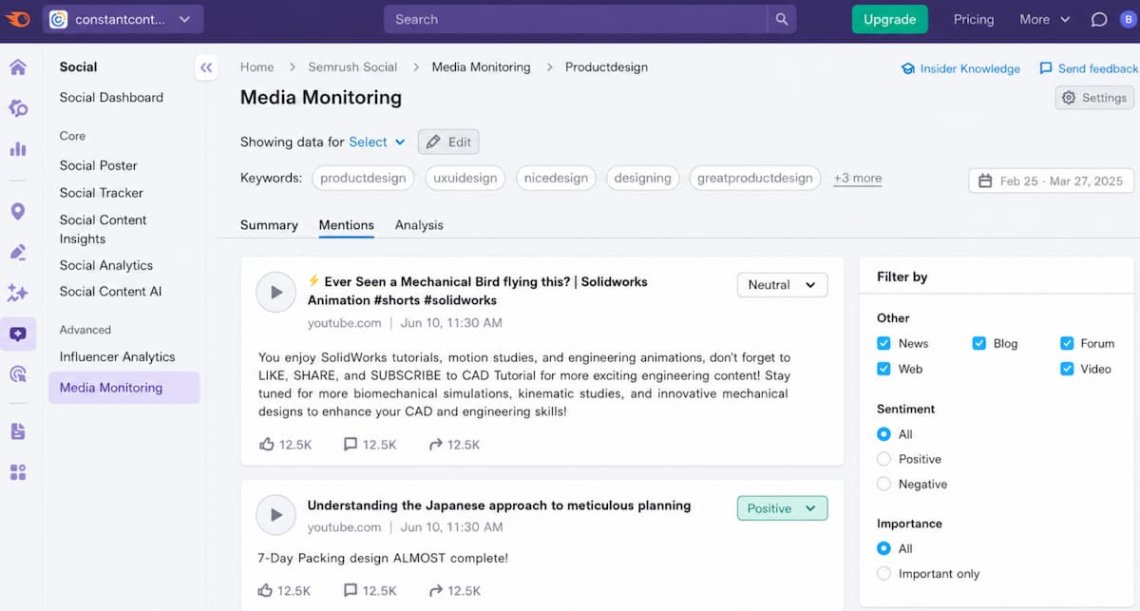
Task: Select Negative sentiment radio button
Action: pos(883,484)
